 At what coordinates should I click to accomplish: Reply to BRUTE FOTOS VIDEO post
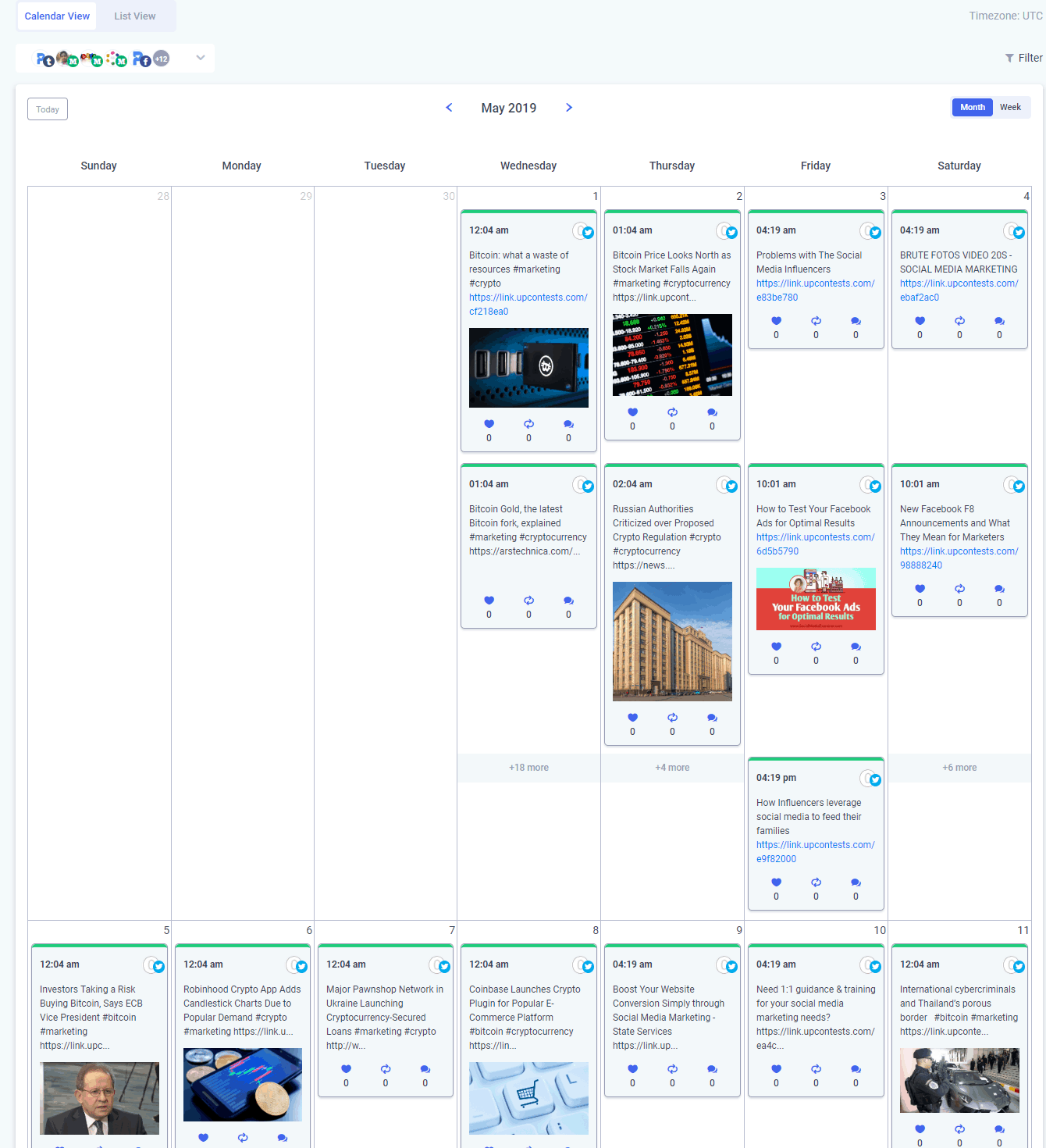click(x=999, y=321)
